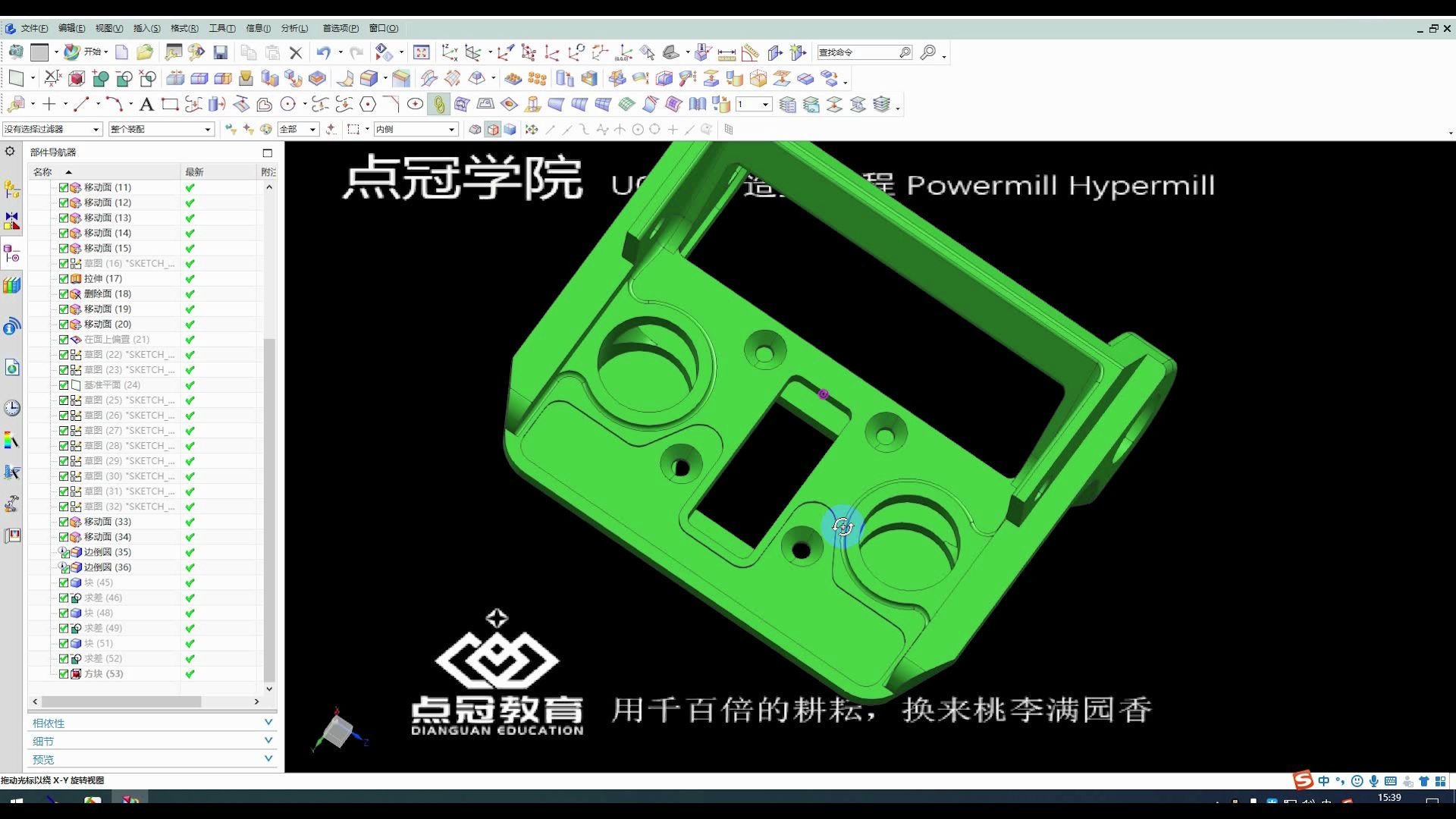Toggle visibility of 移动面 (11) feature
1456x819 pixels.
(x=64, y=187)
